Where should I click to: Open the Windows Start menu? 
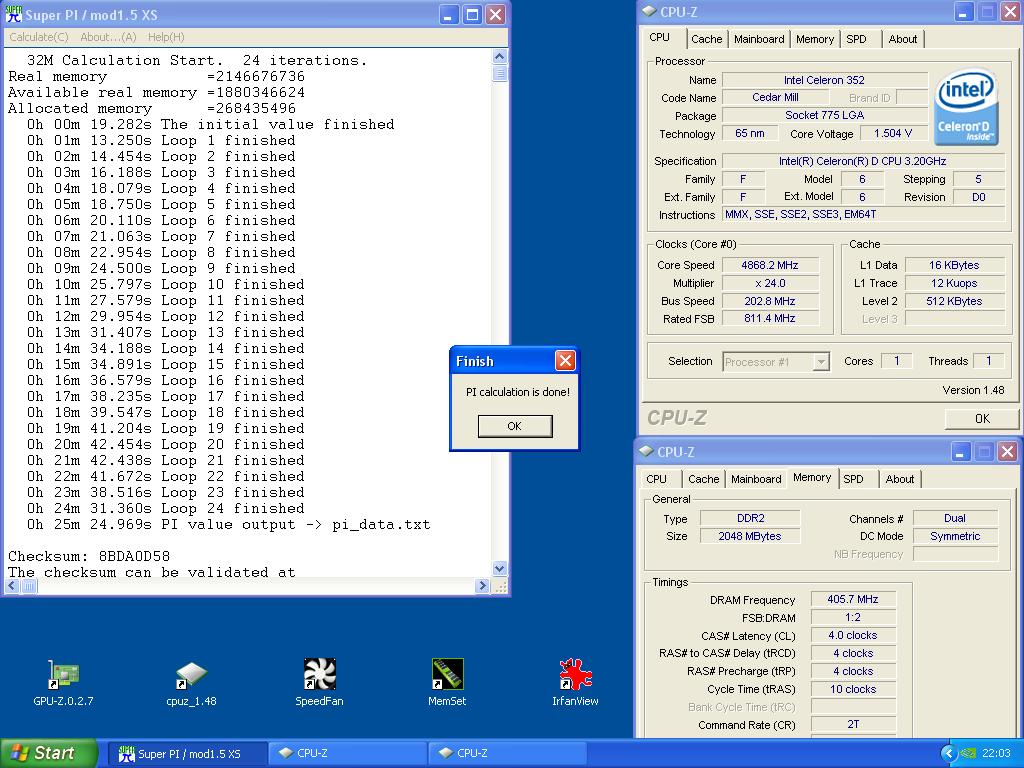(x=48, y=753)
